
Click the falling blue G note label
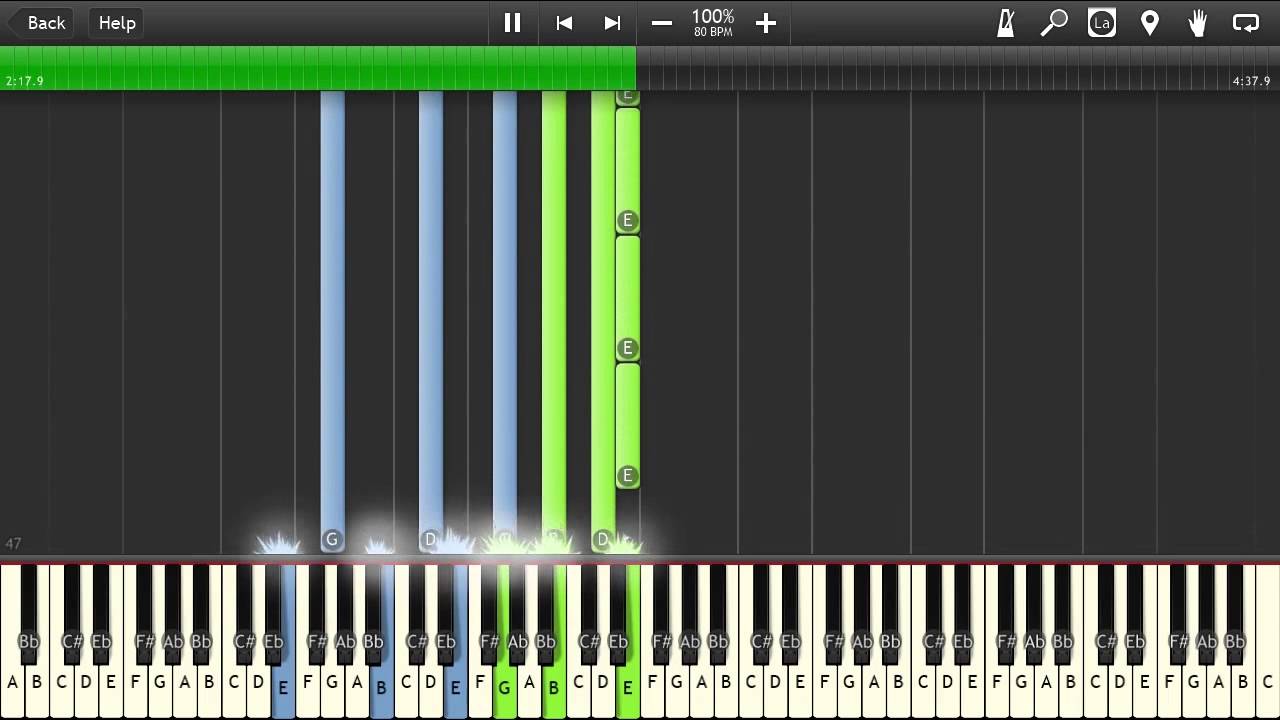pos(332,540)
